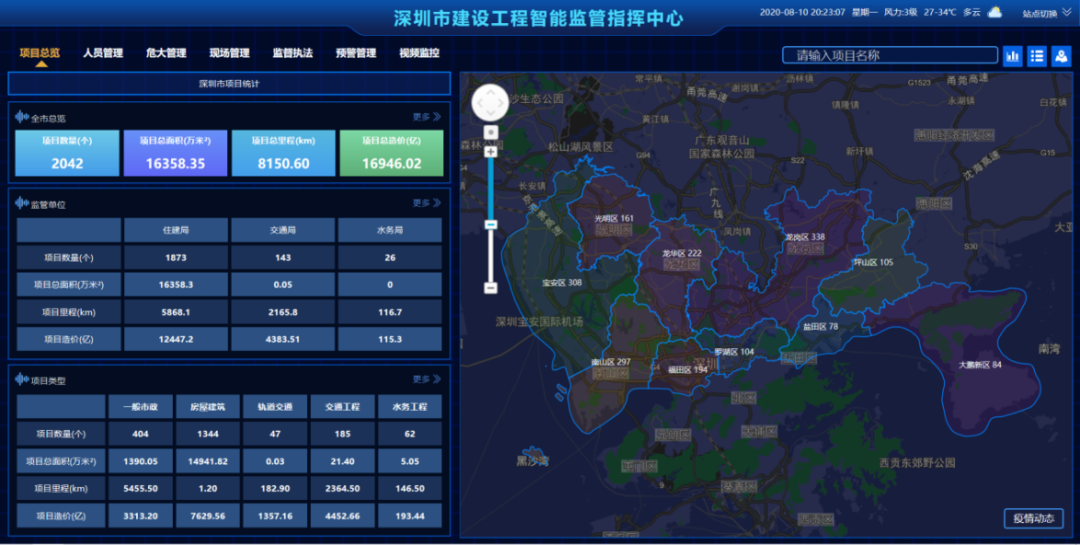Select the 监督执法 tab
The height and width of the screenshot is (545, 1080).
(293, 53)
